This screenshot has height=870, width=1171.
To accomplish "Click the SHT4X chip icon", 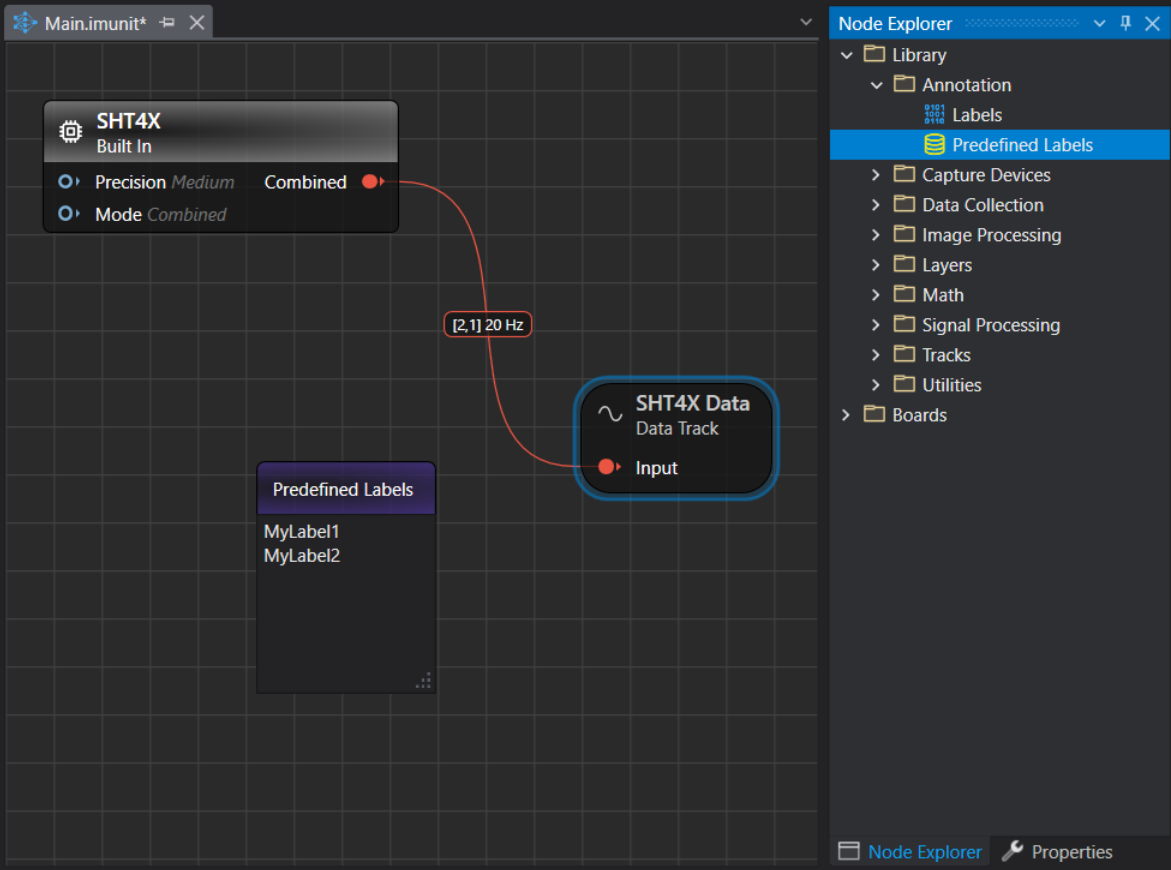I will click(70, 132).
